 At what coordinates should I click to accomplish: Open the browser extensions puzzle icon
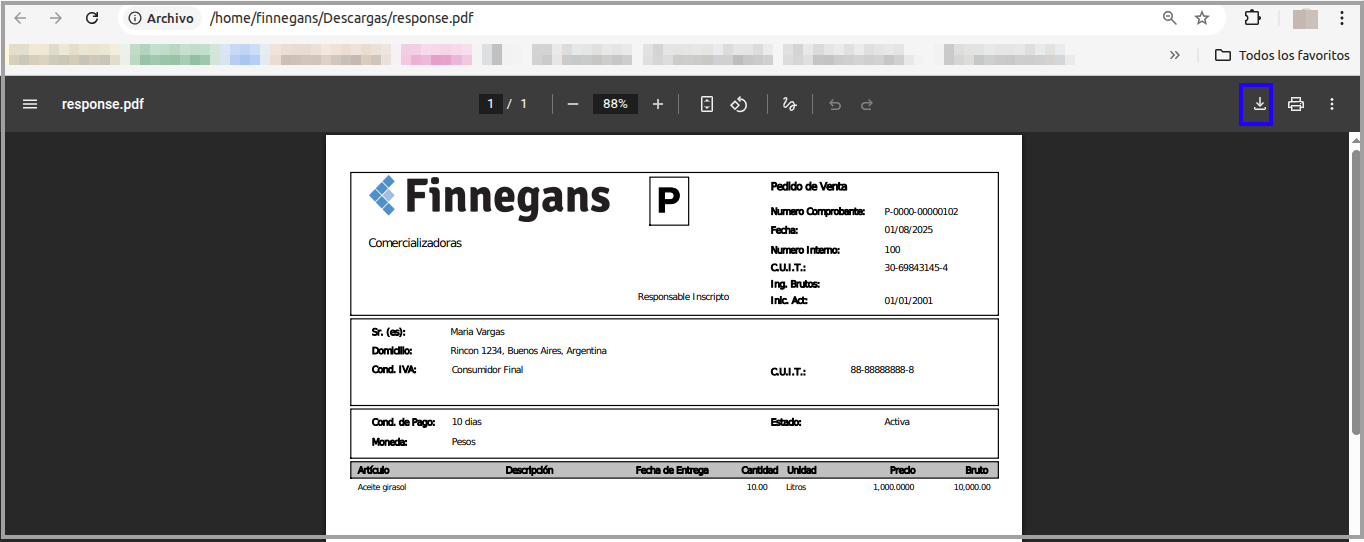coord(1252,18)
